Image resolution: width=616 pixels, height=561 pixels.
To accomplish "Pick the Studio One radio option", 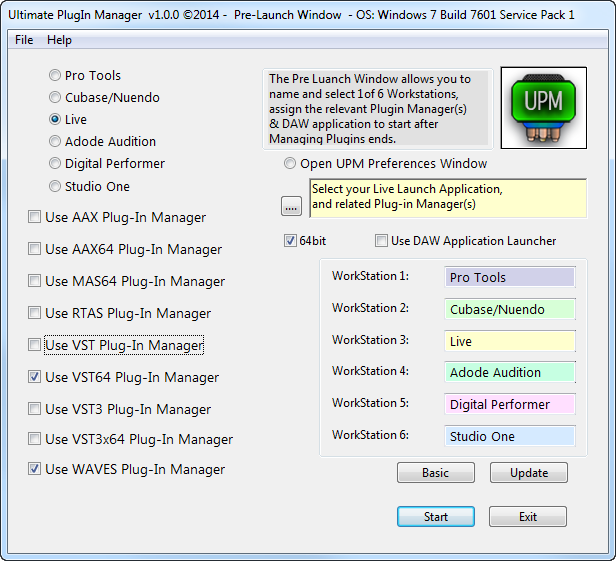I will [x=55, y=186].
